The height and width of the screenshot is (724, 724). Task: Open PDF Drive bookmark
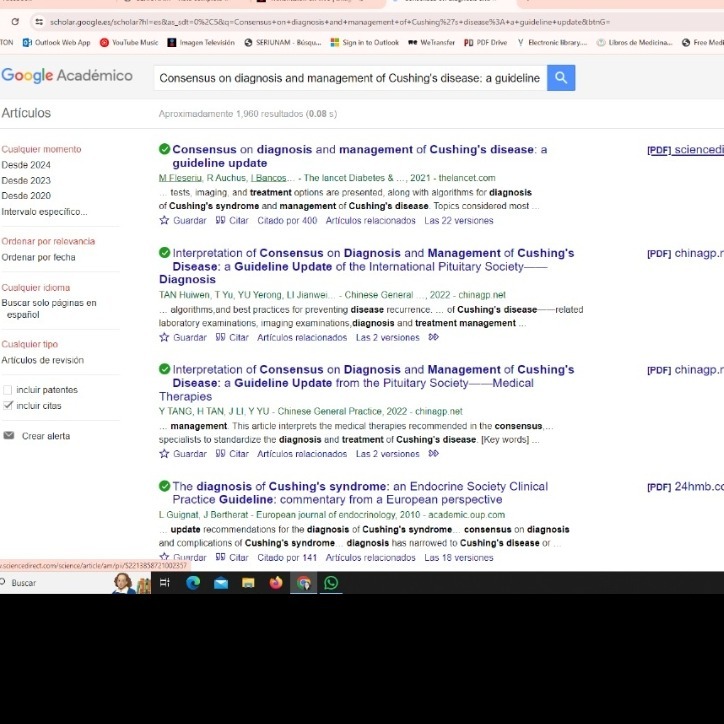click(485, 42)
